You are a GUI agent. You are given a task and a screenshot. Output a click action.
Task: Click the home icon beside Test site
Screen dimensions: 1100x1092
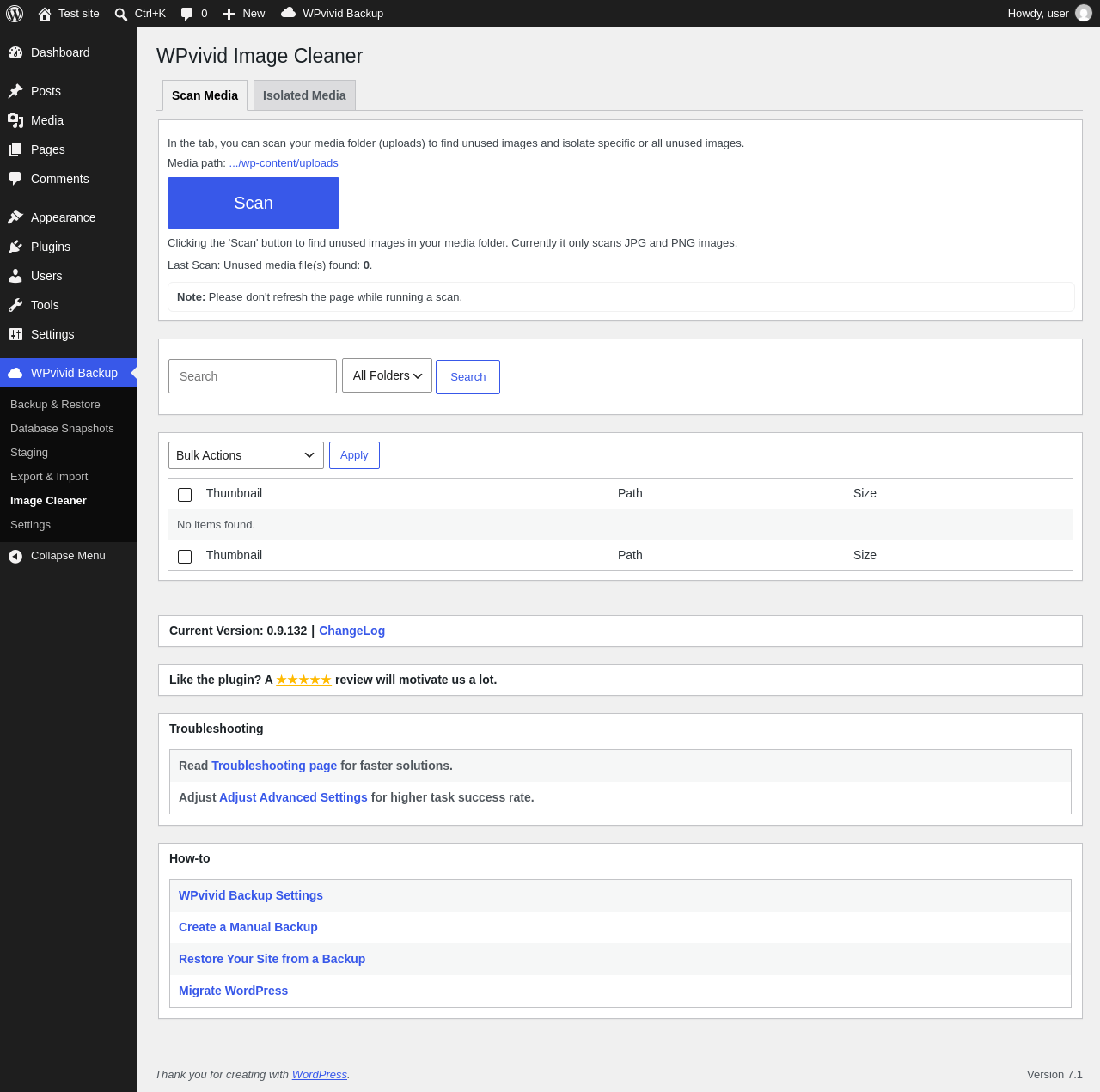(45, 14)
